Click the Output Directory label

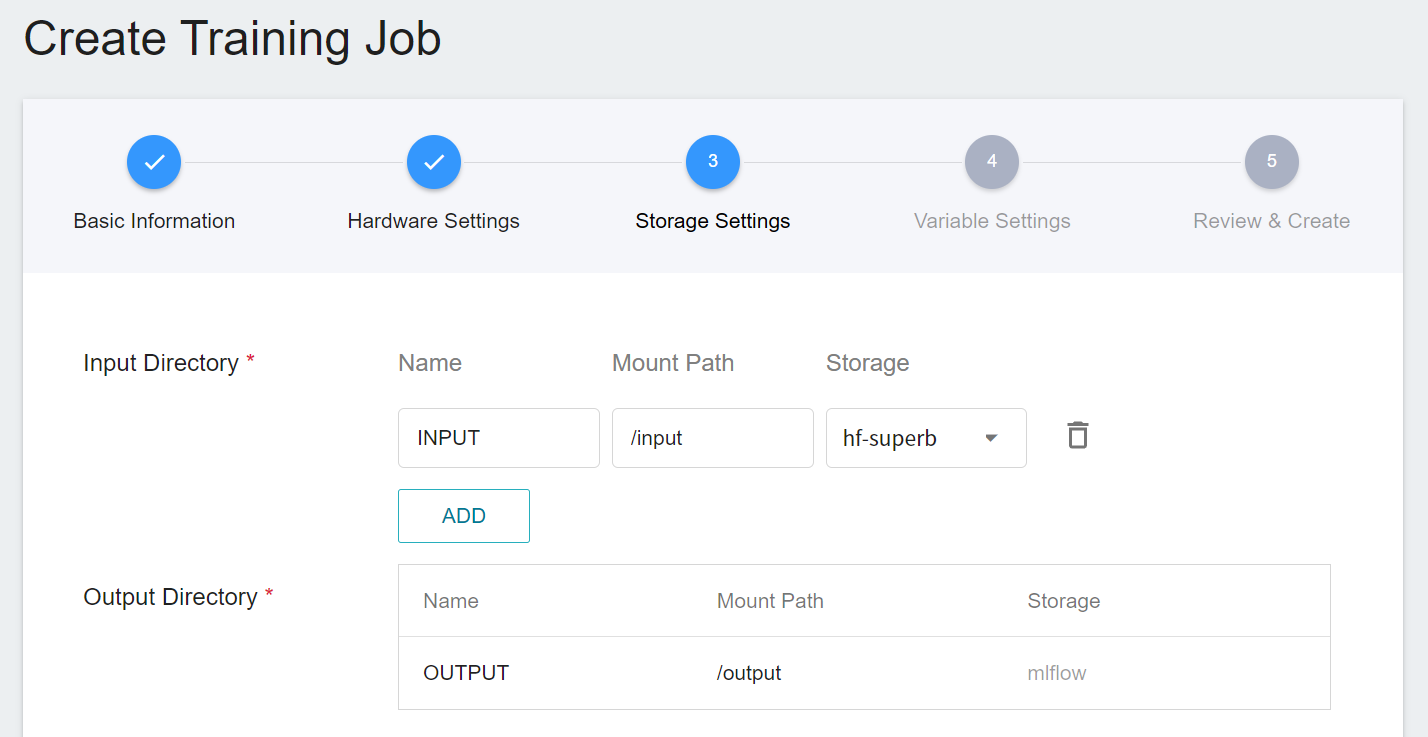171,597
